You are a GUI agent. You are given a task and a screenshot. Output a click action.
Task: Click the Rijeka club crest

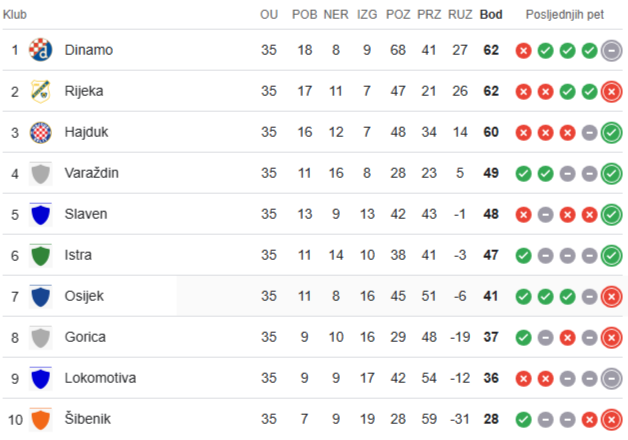pyautogui.click(x=40, y=91)
